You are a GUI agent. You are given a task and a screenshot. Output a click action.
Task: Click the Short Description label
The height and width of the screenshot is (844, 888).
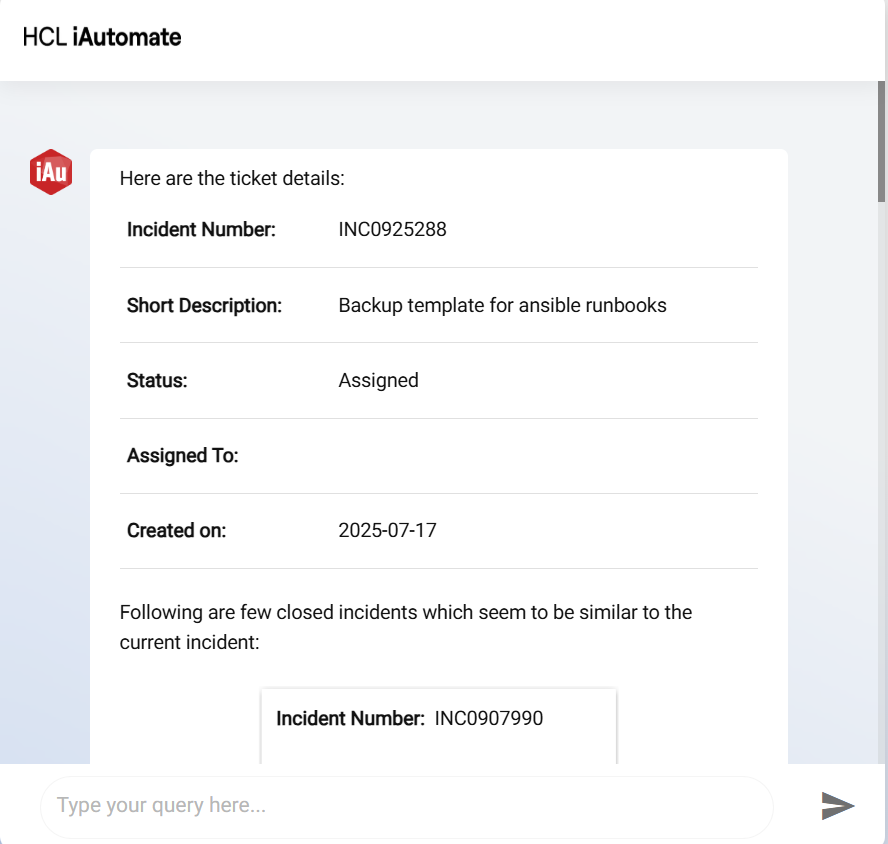click(204, 305)
